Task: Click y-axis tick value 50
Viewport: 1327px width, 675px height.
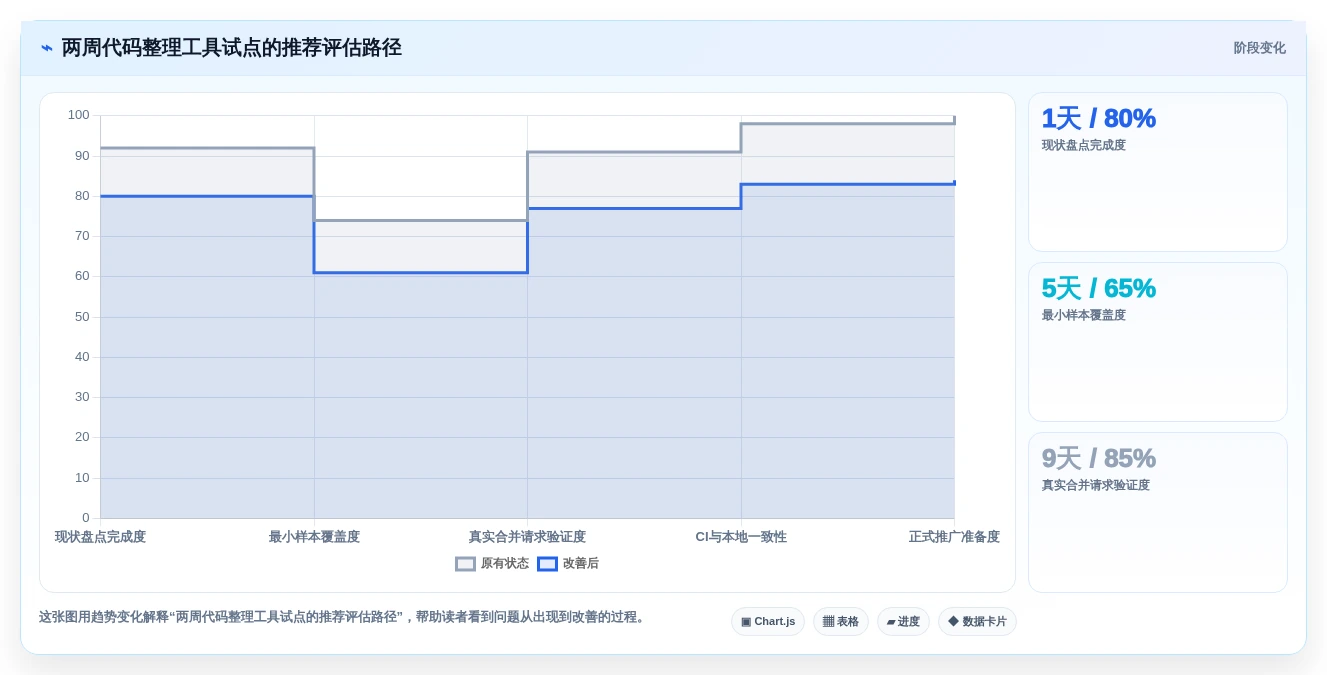Action: point(82,317)
